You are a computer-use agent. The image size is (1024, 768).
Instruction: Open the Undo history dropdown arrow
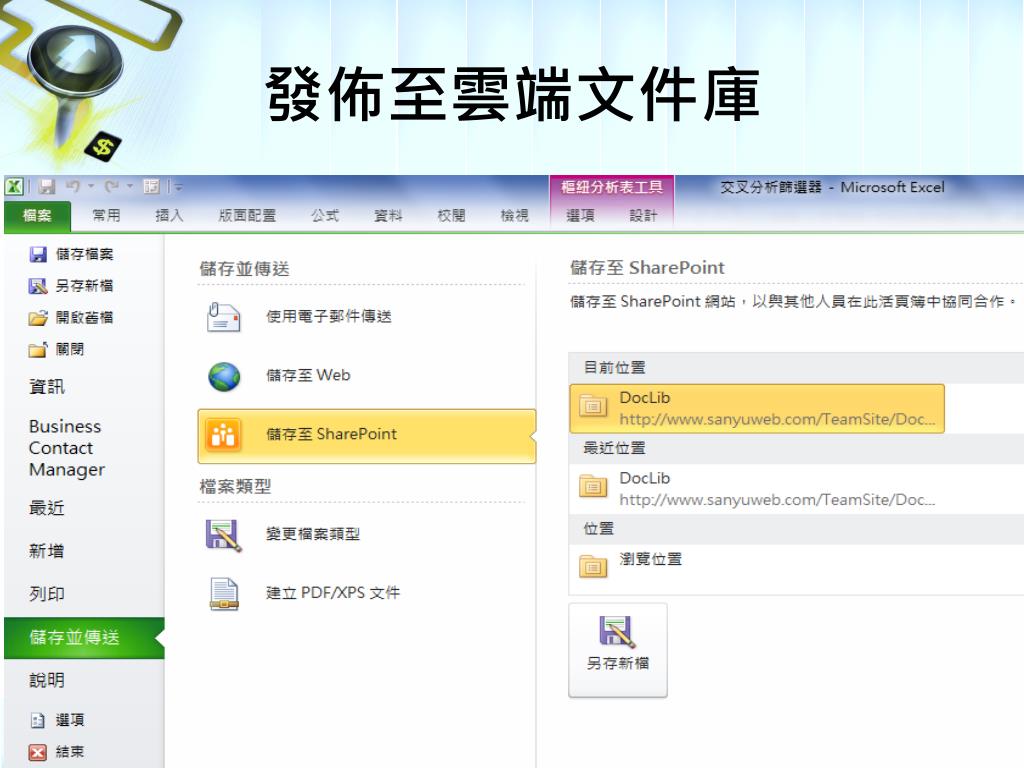pyautogui.click(x=91, y=187)
